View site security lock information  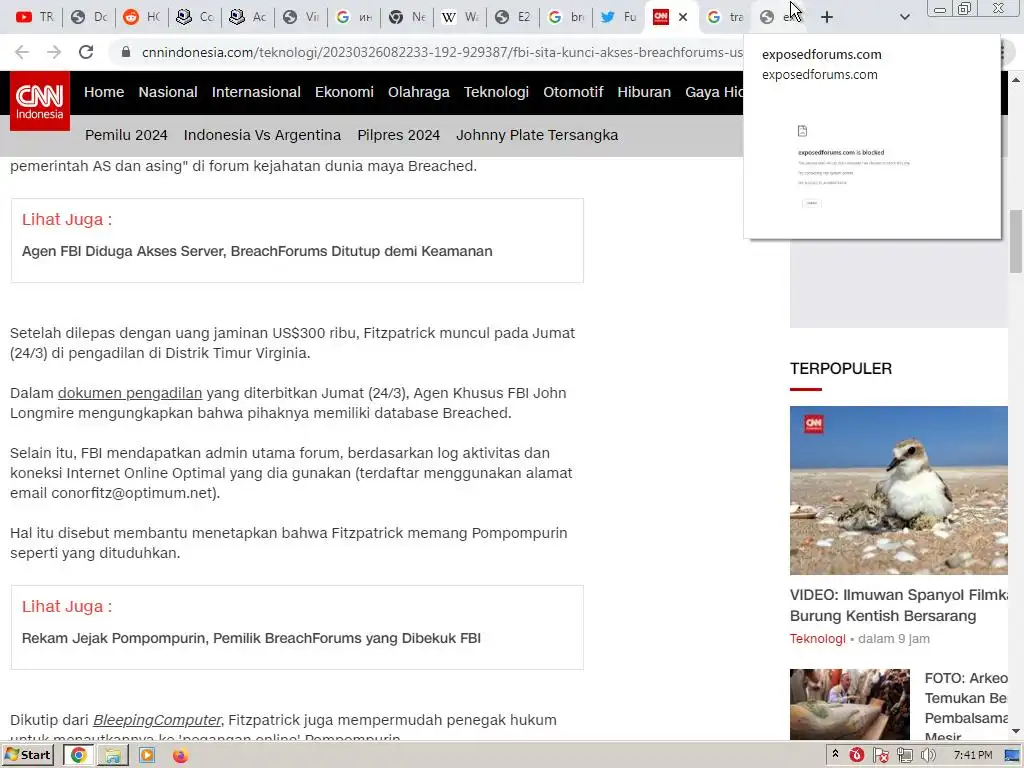pos(126,52)
